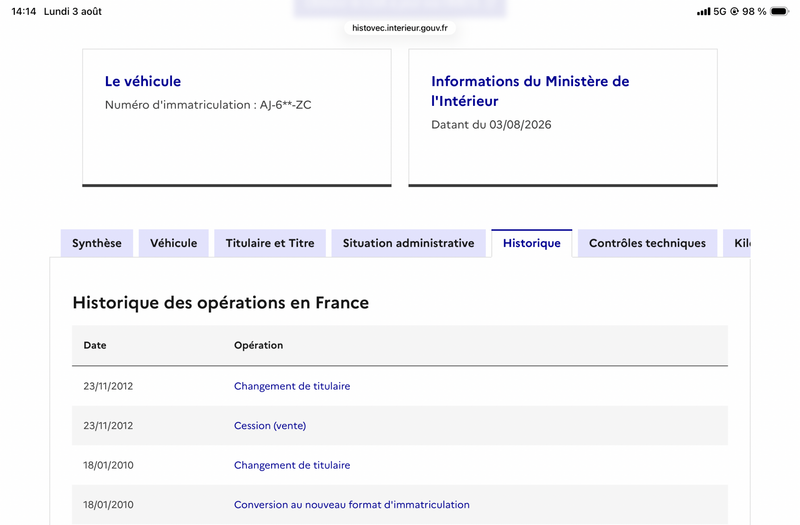Screen dimensions: 800x525
Task: Click the Cession (vente) operation link
Action: pyautogui.click(x=270, y=426)
